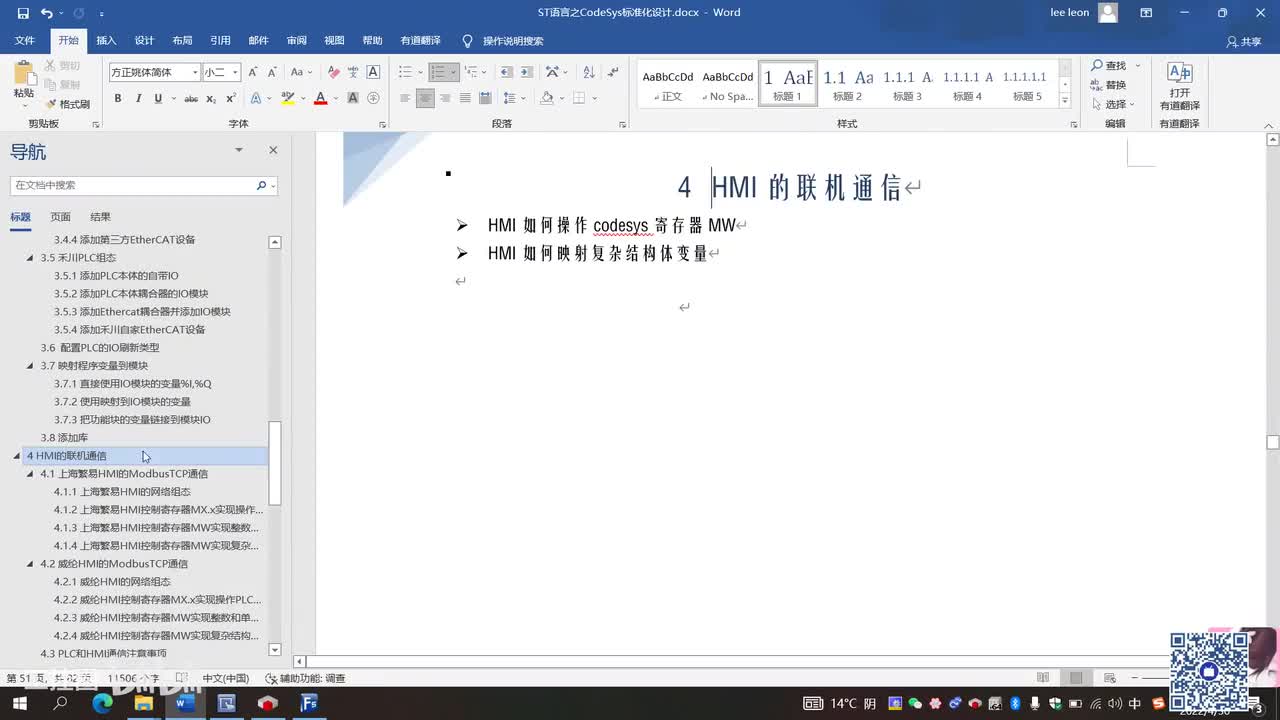Image resolution: width=1280 pixels, height=720 pixels.
Task: Collapse the 3.5 禾川PLC组态 heading
Action: point(30,258)
